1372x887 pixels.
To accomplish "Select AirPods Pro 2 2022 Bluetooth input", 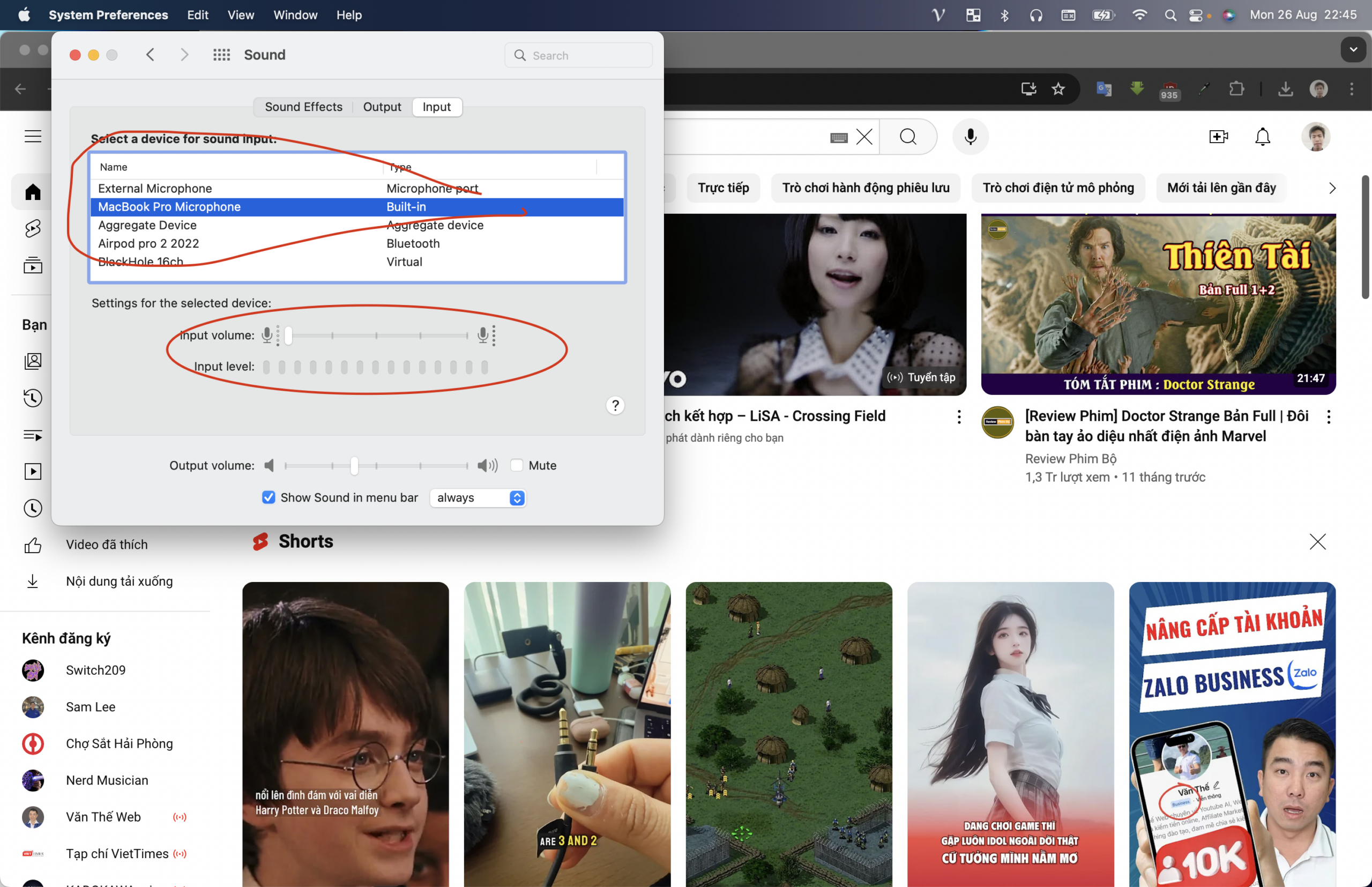I will pyautogui.click(x=149, y=243).
